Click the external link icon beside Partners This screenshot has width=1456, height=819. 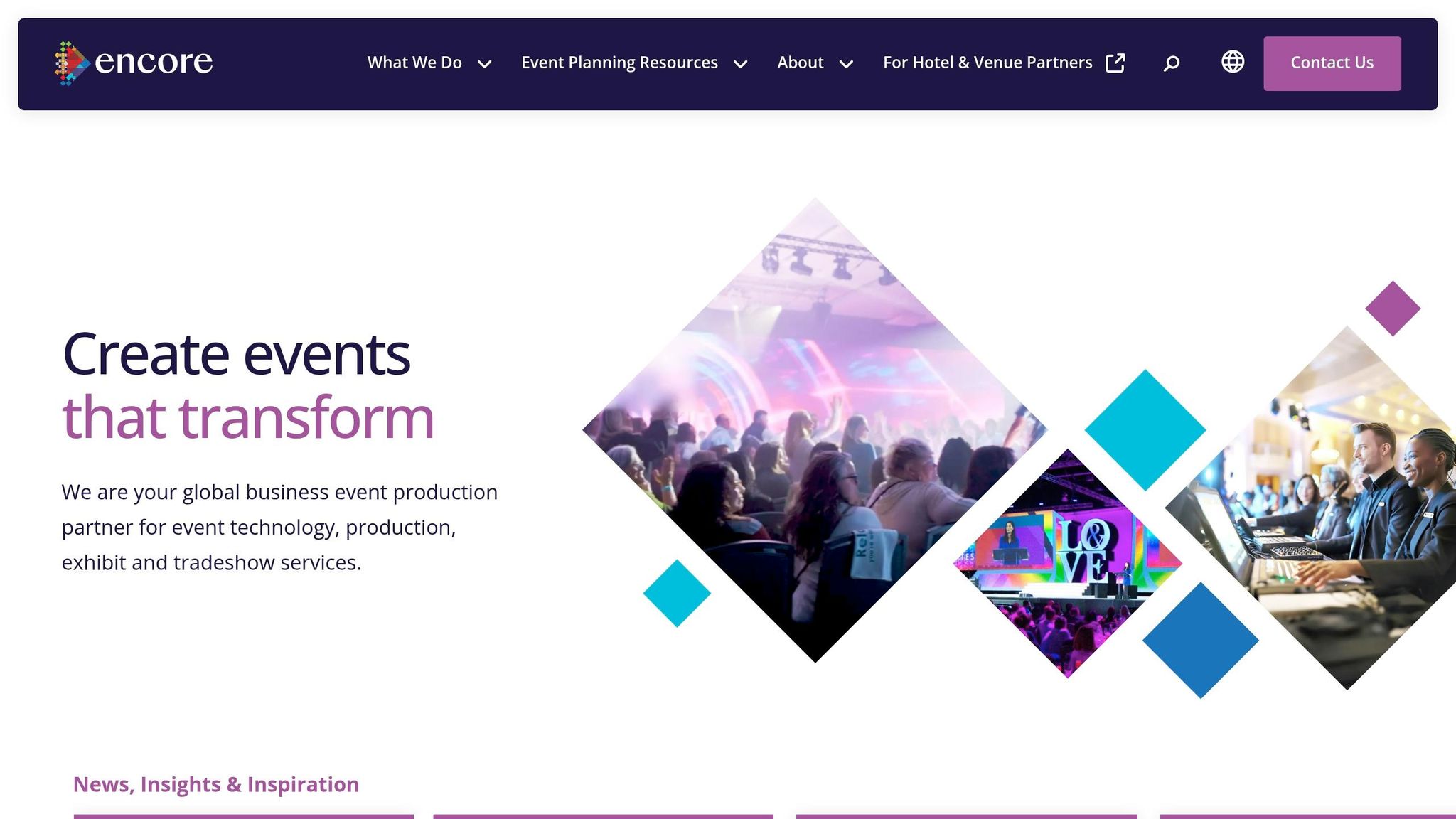[1115, 63]
